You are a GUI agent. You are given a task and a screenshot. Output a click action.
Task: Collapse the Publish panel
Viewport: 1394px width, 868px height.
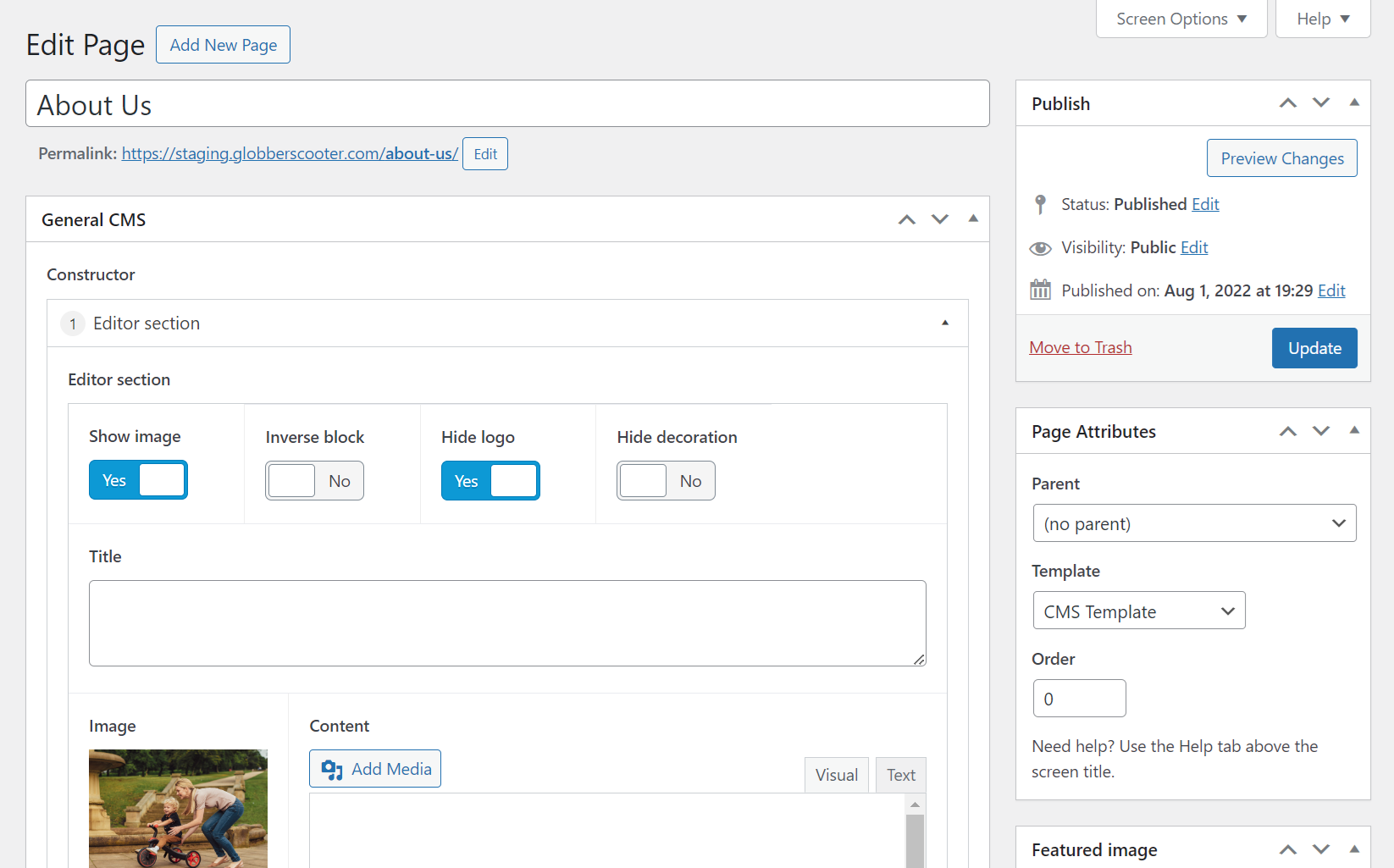(1354, 102)
